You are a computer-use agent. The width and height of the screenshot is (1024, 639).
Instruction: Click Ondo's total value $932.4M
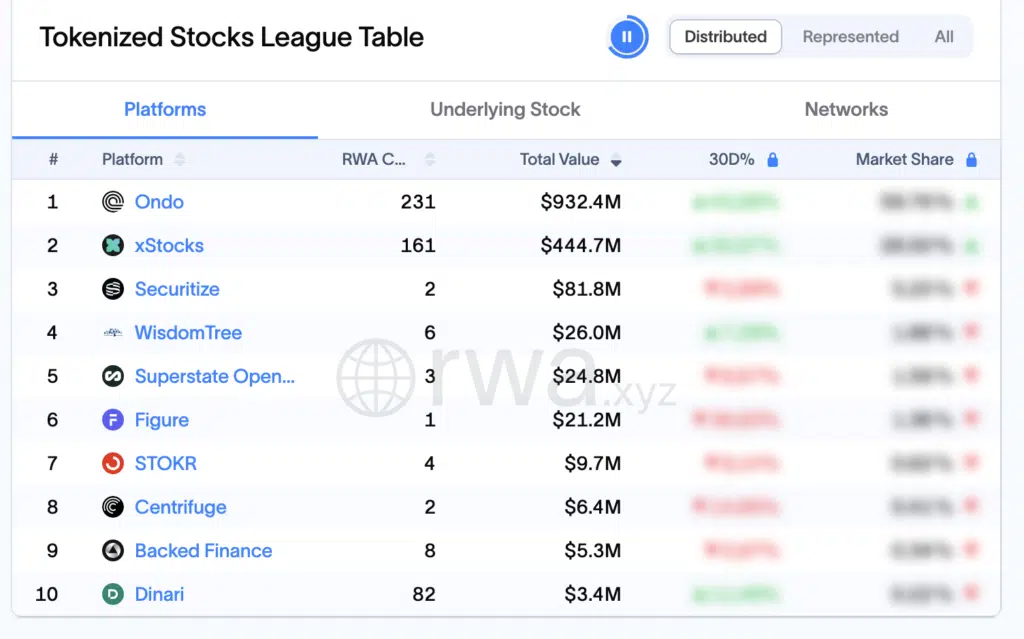pyautogui.click(x=581, y=202)
